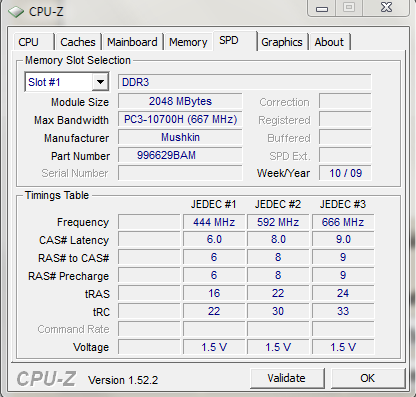Viewport: 416px width, 397px height.
Task: Minimize the CPU-Z window
Action: pos(322,8)
